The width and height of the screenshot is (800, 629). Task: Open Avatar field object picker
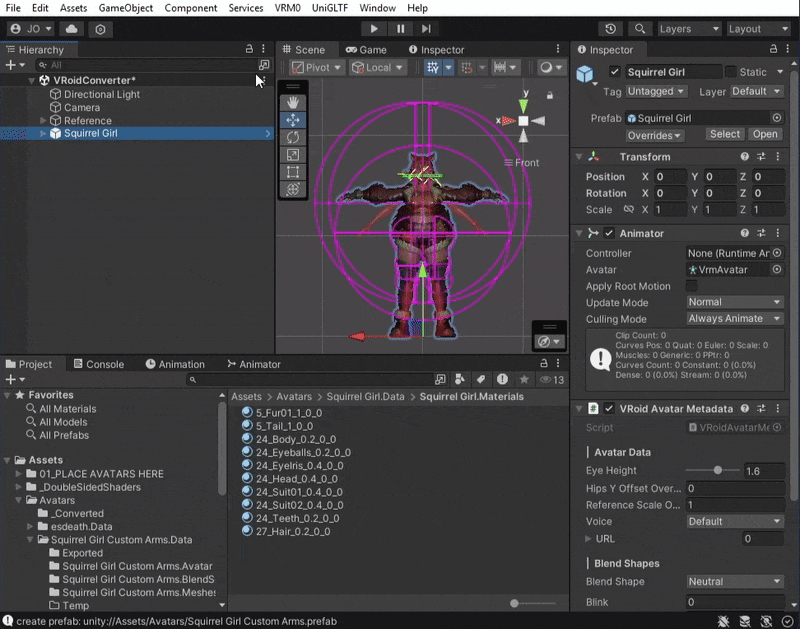(777, 269)
